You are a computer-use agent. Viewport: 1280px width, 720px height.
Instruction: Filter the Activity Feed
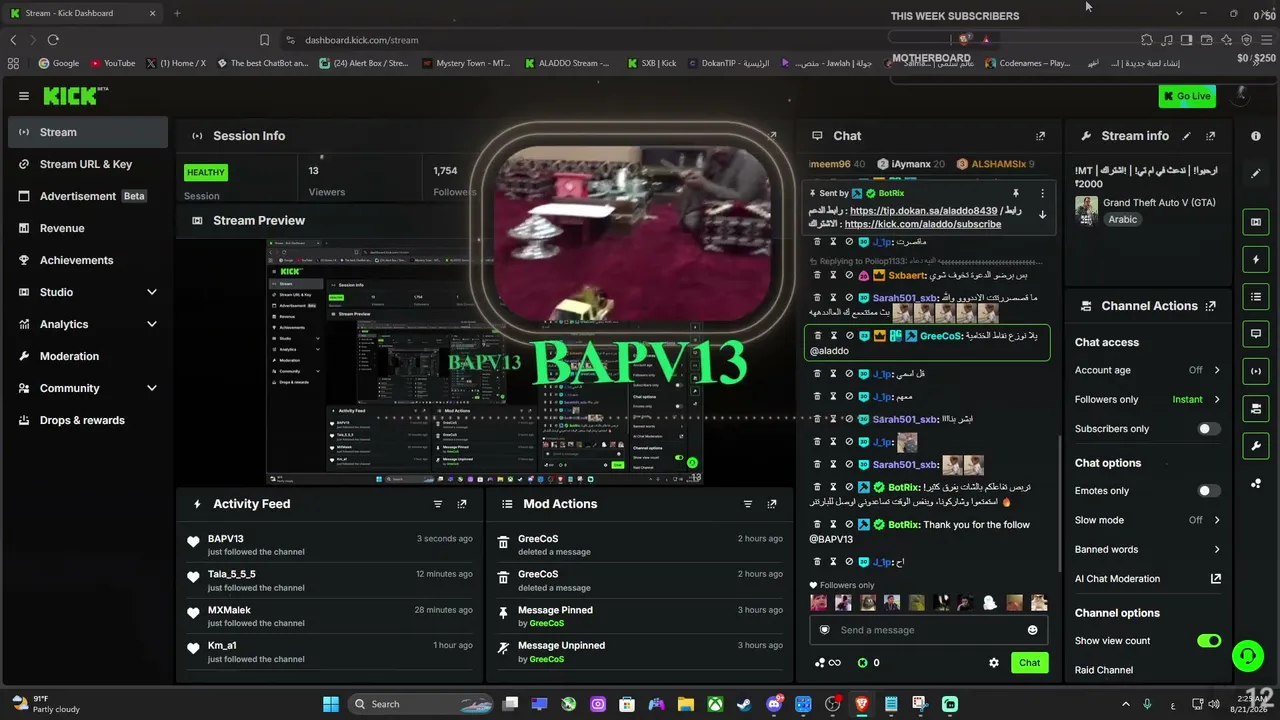438,504
